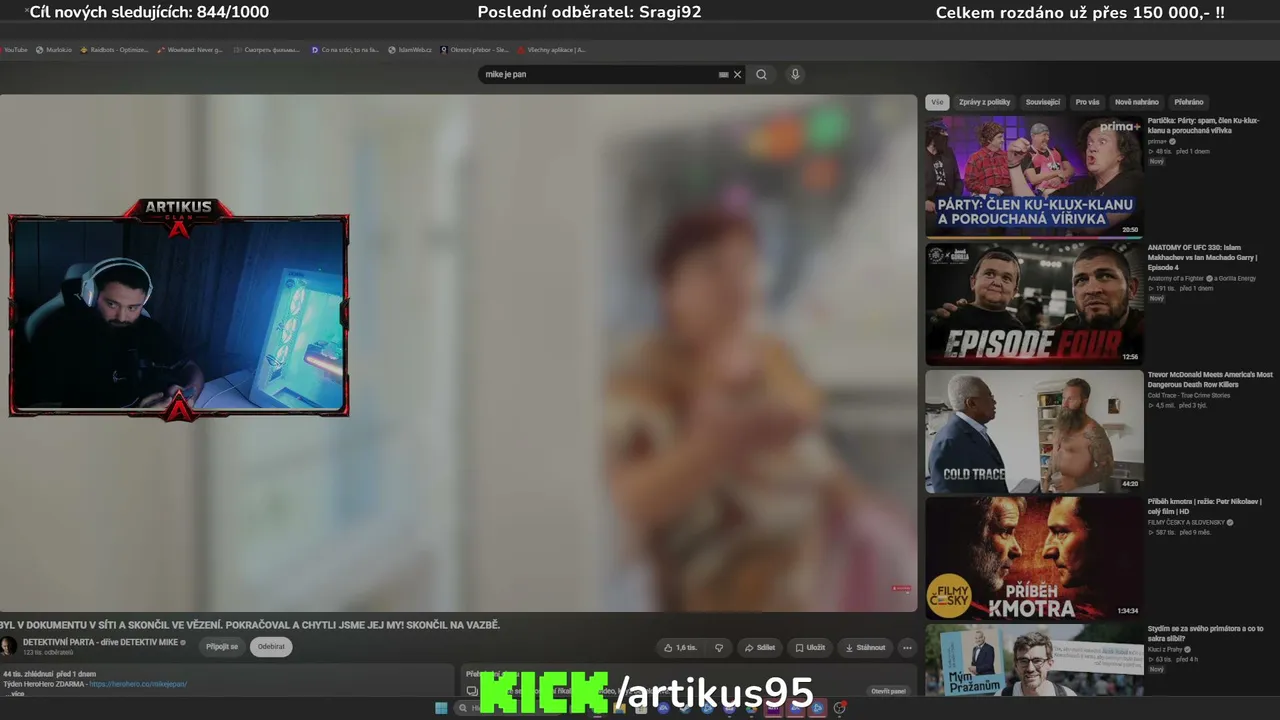Screen dimensions: 1280x720
Task: Select the Pro vás filter chip
Action: [1087, 102]
